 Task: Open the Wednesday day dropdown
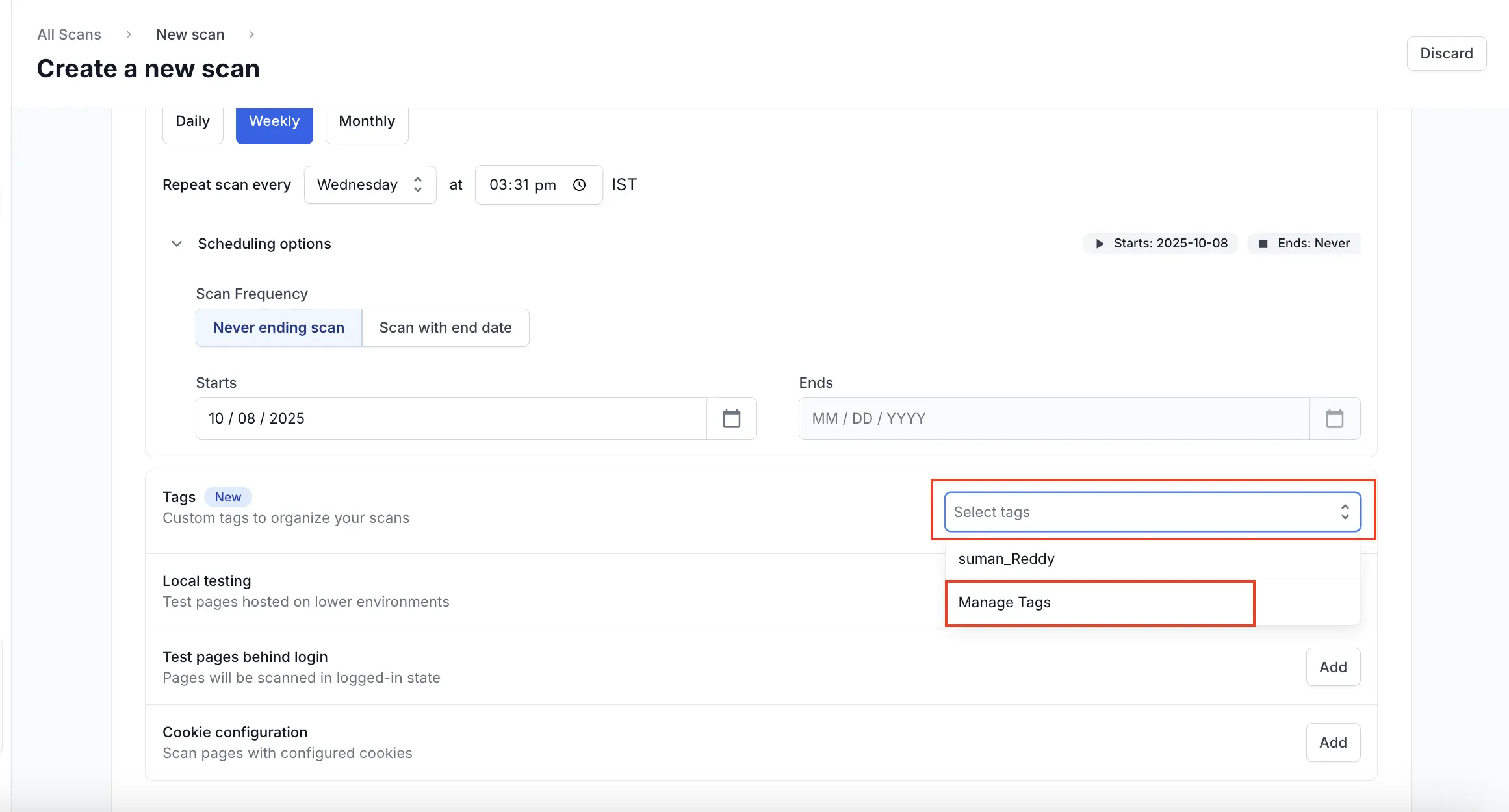pos(370,185)
